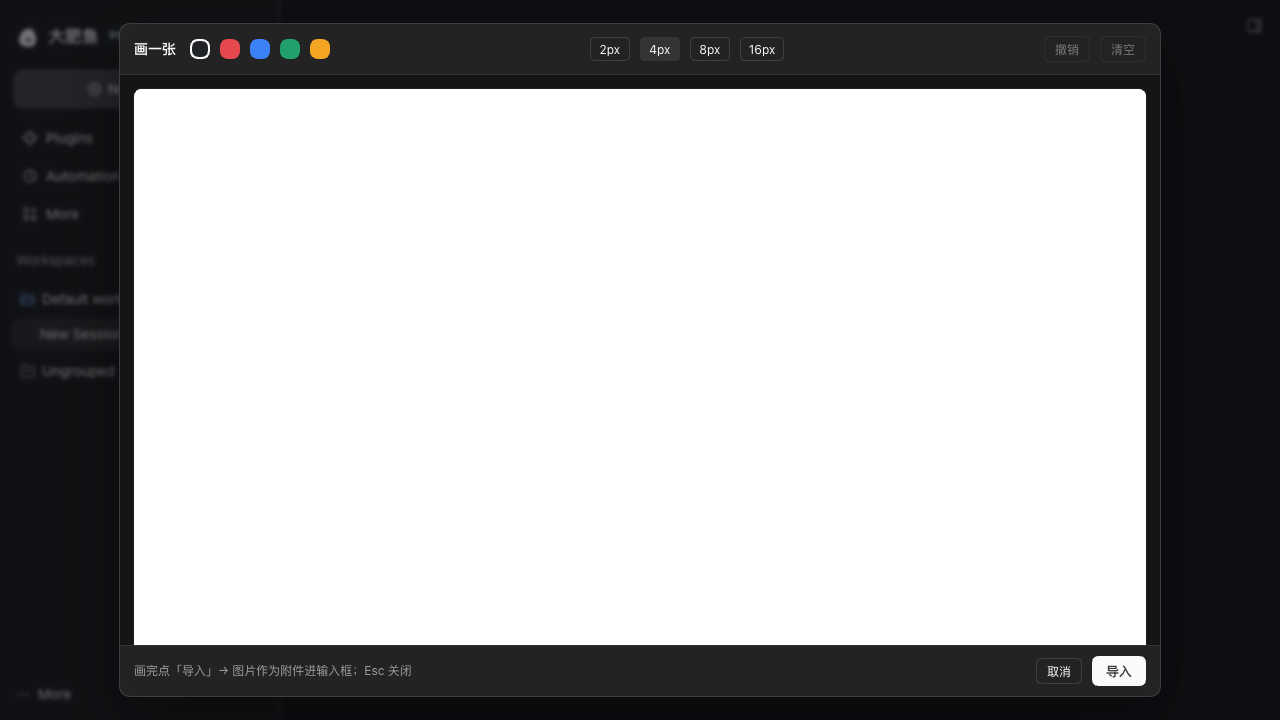Open Automation in the background sidebar
1280x720 pixels.
tap(69, 176)
